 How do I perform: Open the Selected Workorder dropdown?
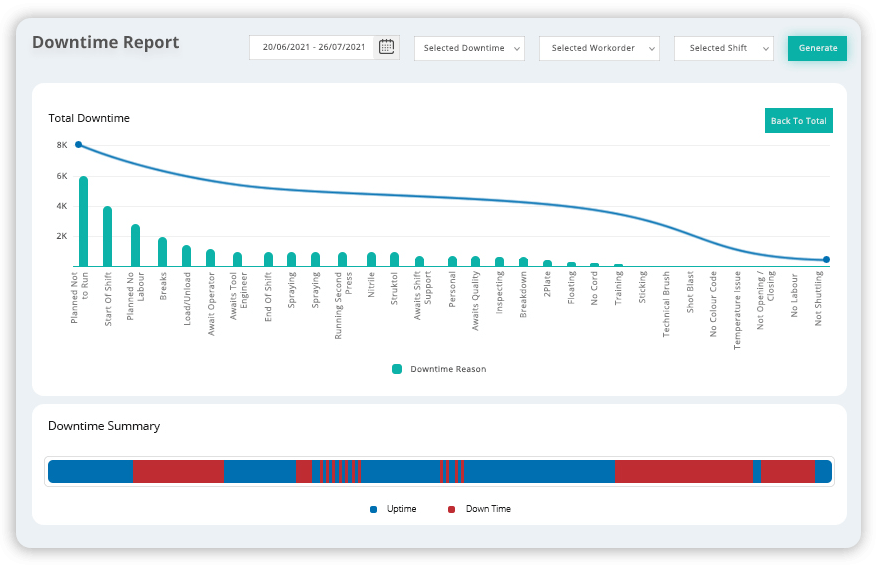[x=599, y=48]
